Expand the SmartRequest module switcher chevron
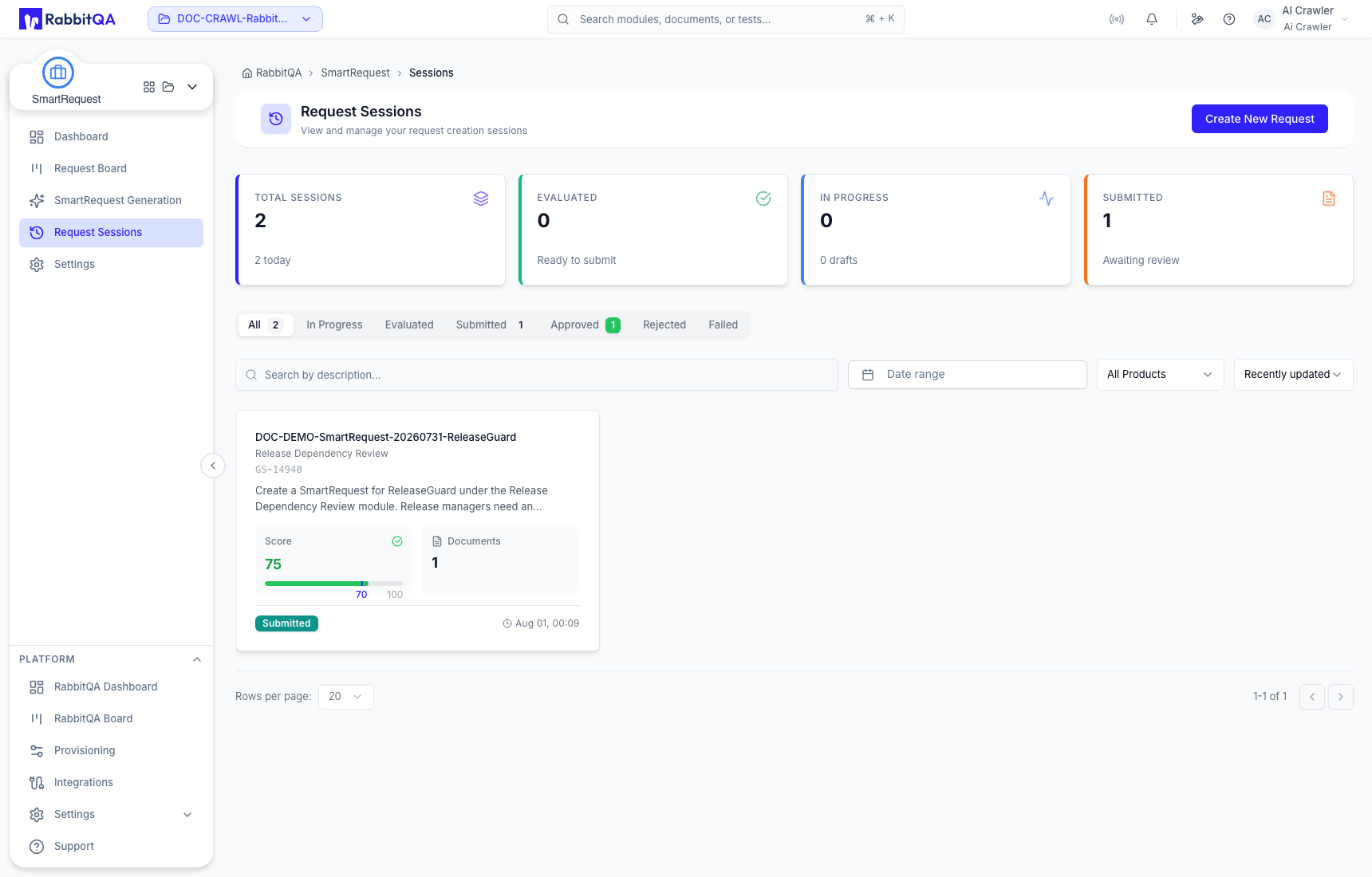The height and width of the screenshot is (877, 1372). tap(192, 87)
